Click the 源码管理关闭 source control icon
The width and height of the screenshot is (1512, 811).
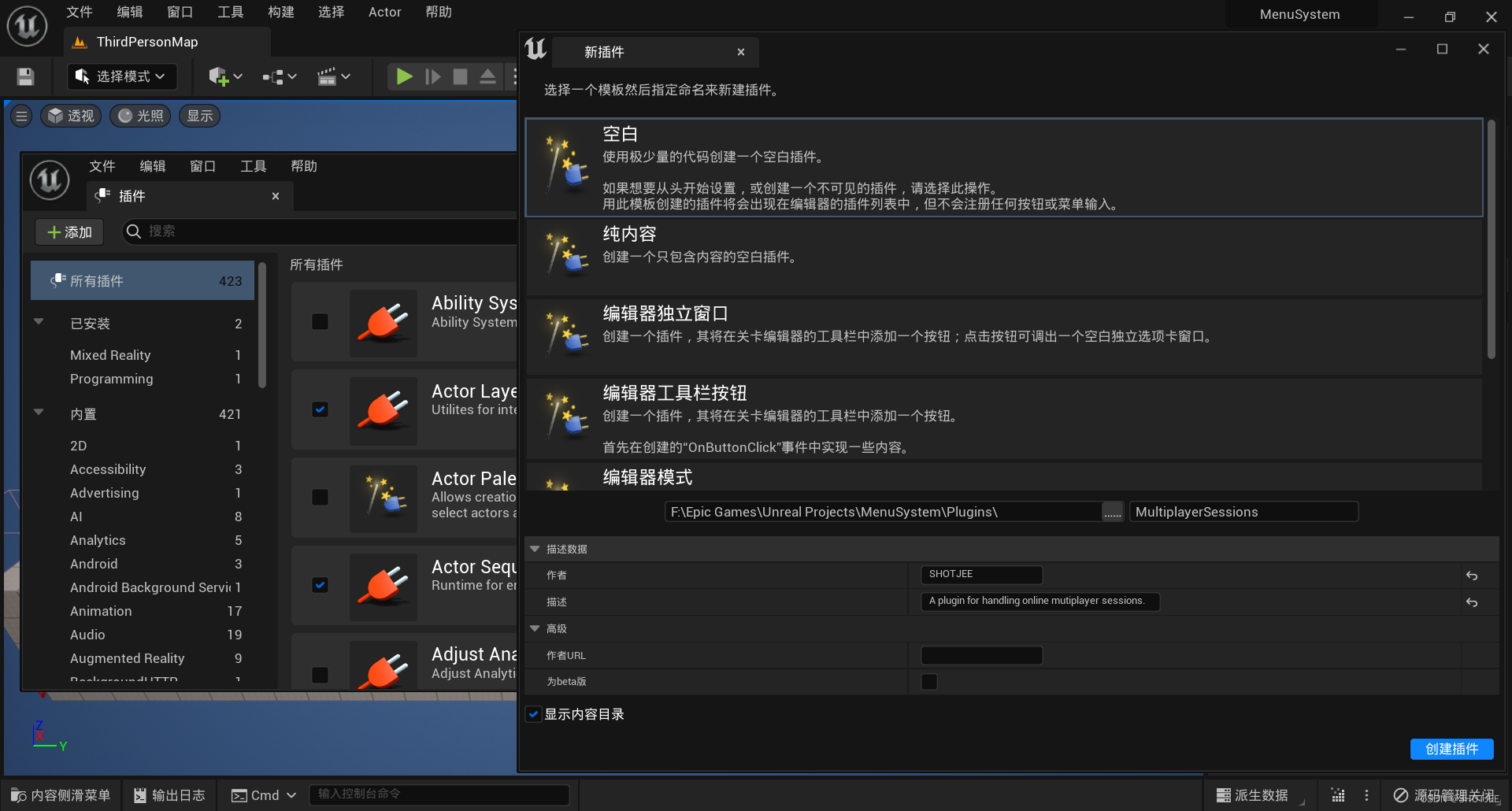point(1449,794)
